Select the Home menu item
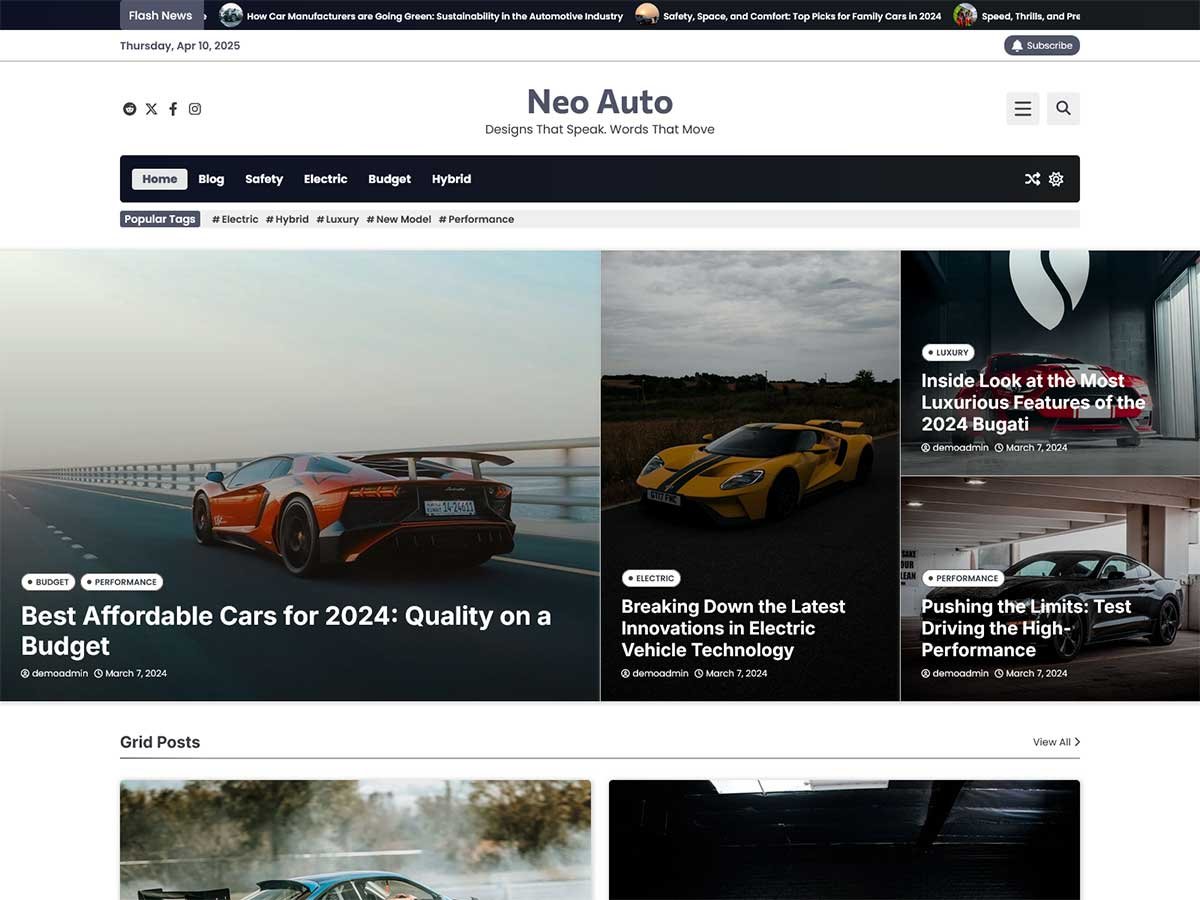The height and width of the screenshot is (900, 1200). [x=160, y=179]
